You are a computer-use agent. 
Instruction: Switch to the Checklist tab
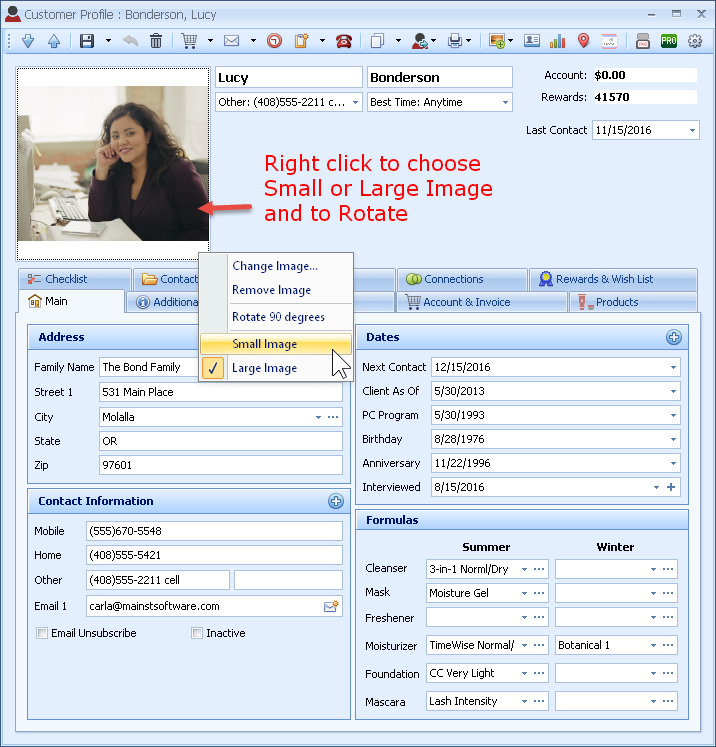point(74,279)
